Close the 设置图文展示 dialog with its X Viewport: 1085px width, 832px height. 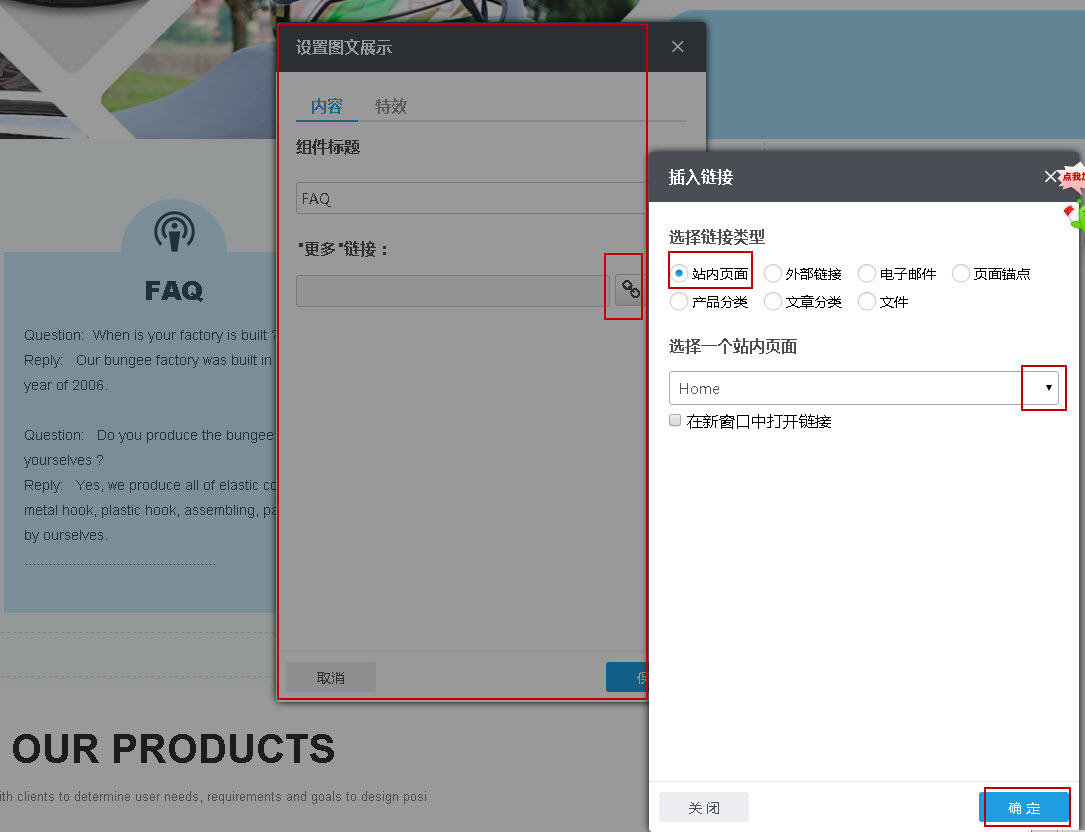pyautogui.click(x=677, y=46)
